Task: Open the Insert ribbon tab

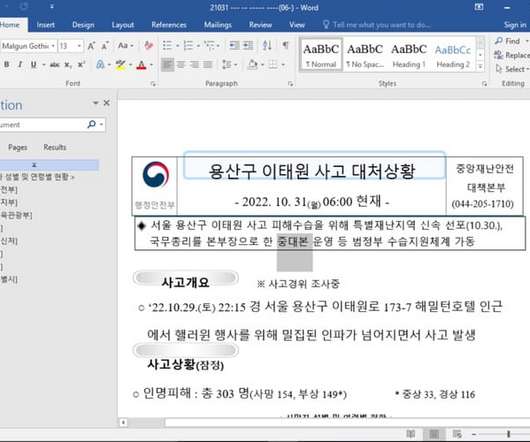Action: tap(46, 25)
